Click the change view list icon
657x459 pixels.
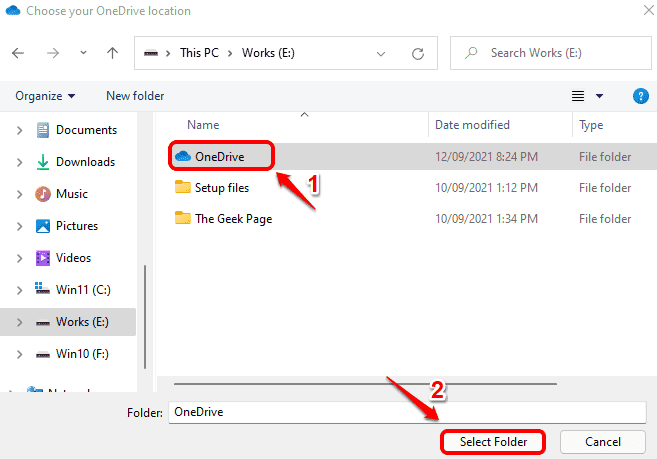pyautogui.click(x=578, y=96)
